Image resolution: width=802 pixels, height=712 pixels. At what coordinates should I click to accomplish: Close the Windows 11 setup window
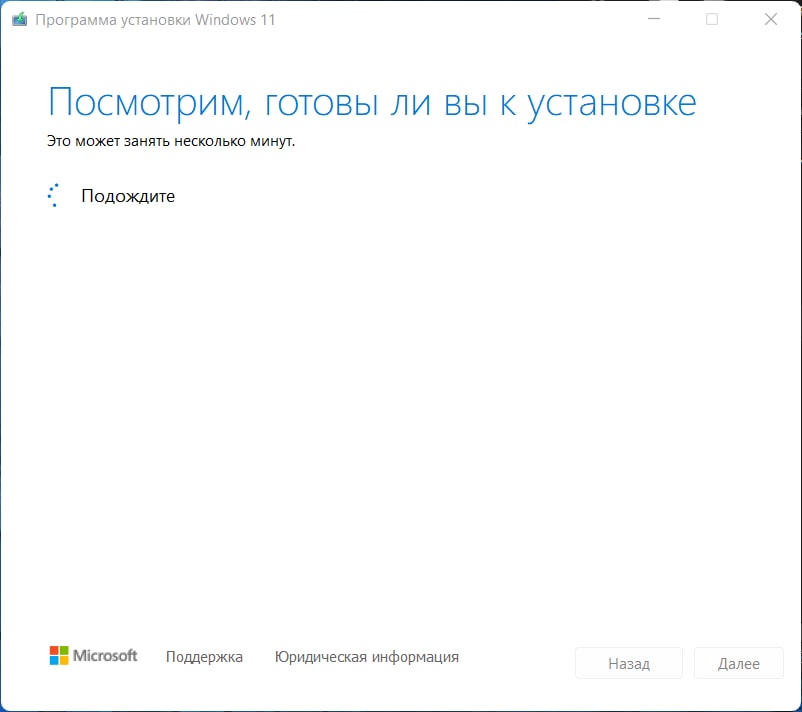[771, 19]
